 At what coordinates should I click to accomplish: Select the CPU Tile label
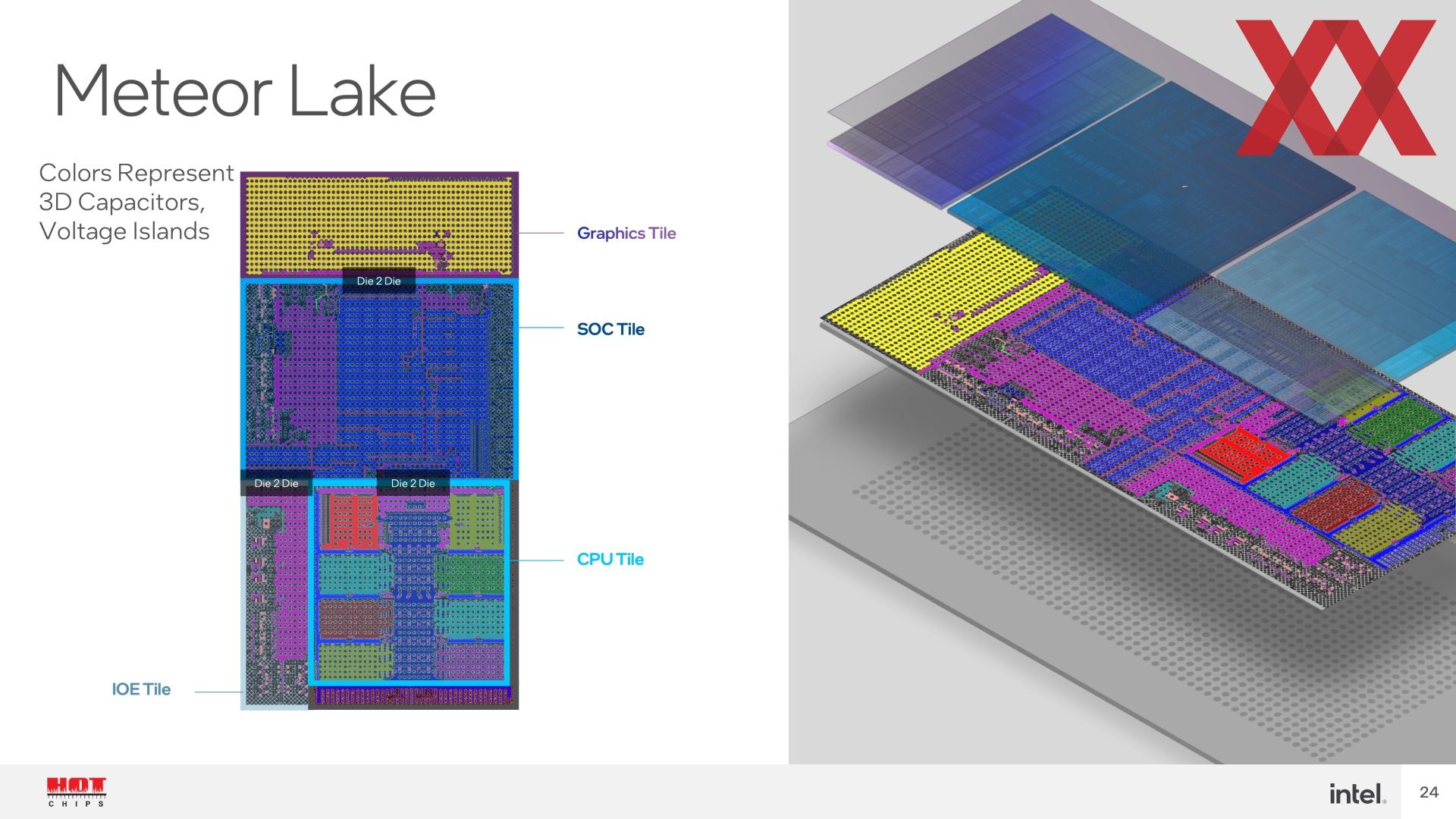[610, 560]
